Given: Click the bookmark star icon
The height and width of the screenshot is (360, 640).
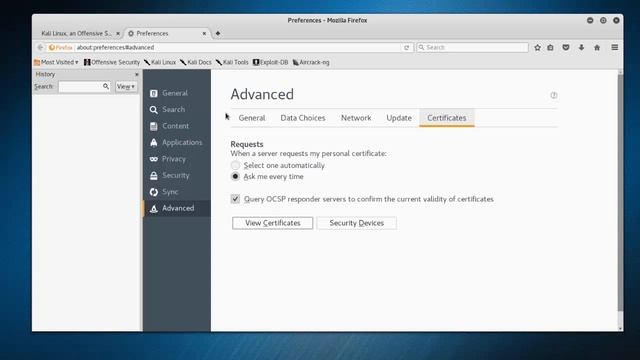Looking at the screenshot, I should pyautogui.click(x=538, y=48).
